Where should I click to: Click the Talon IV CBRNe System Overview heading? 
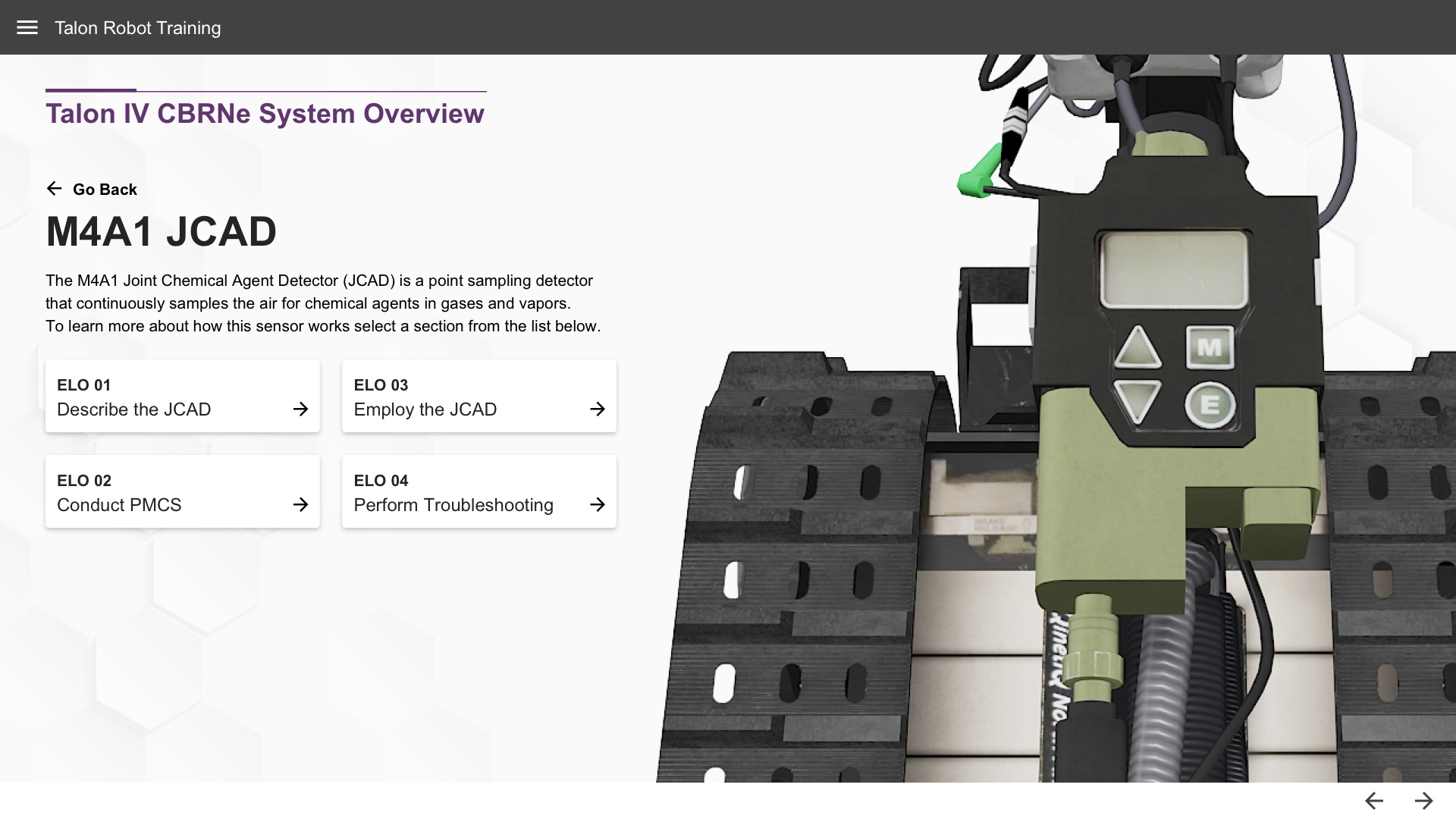coord(265,114)
